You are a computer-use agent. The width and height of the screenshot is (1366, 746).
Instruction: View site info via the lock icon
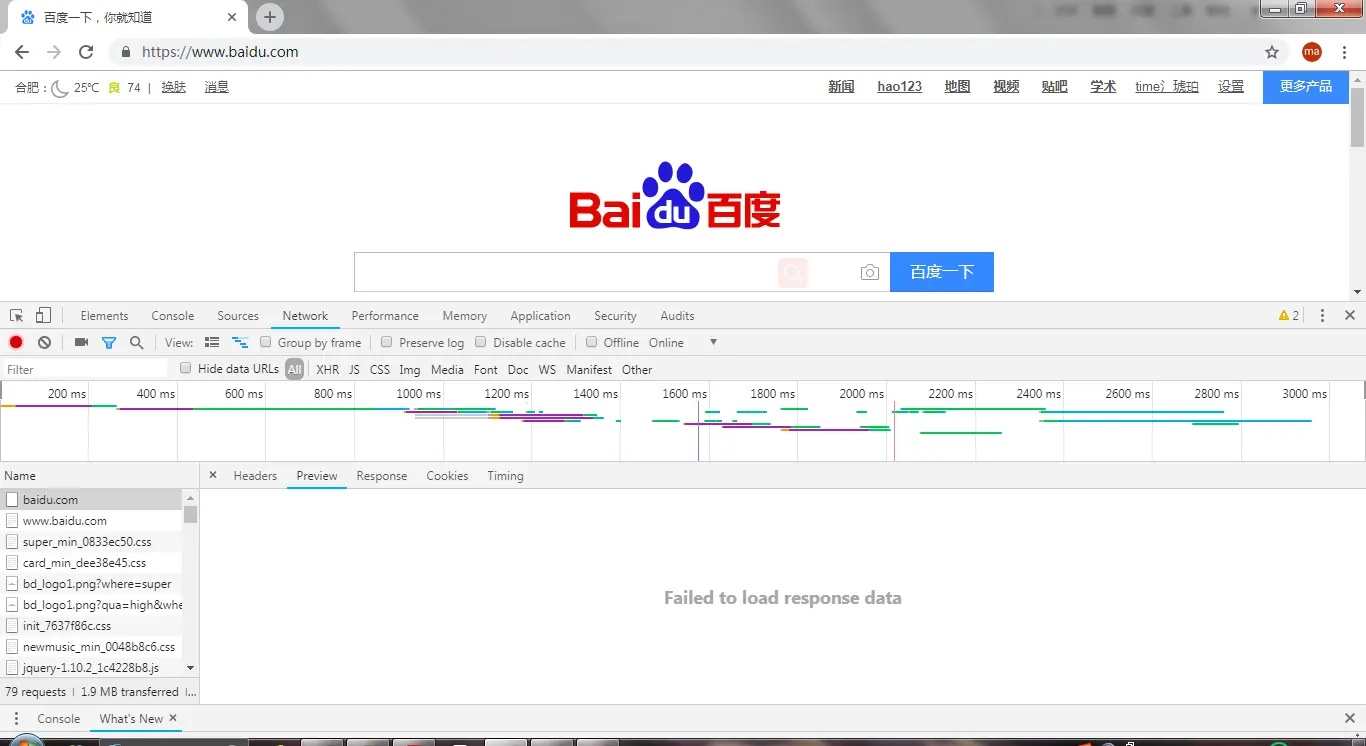(x=126, y=52)
